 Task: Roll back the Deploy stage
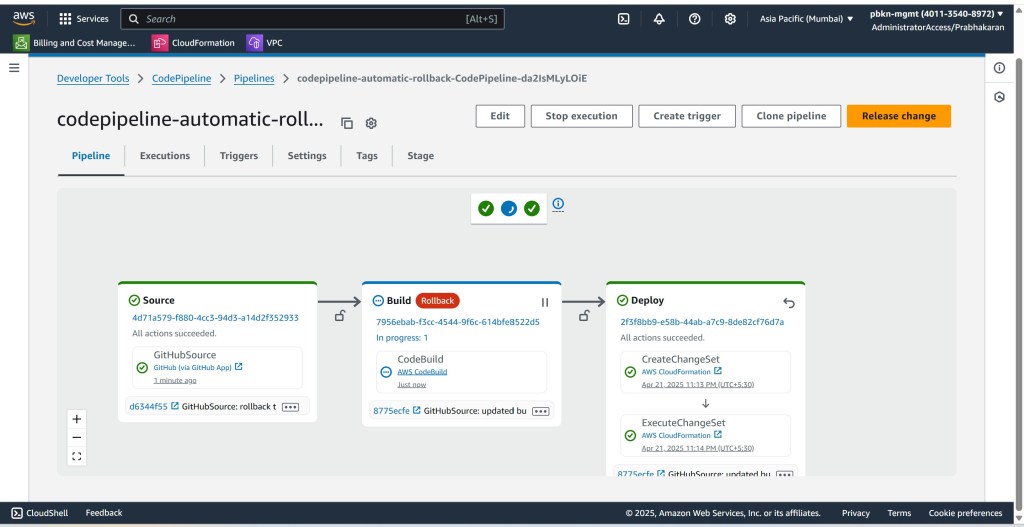click(788, 302)
